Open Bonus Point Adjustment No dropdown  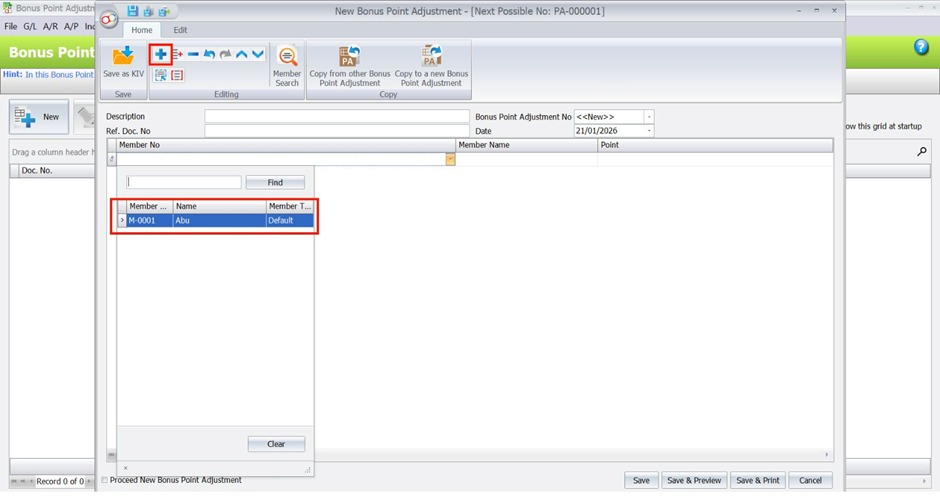coord(649,117)
